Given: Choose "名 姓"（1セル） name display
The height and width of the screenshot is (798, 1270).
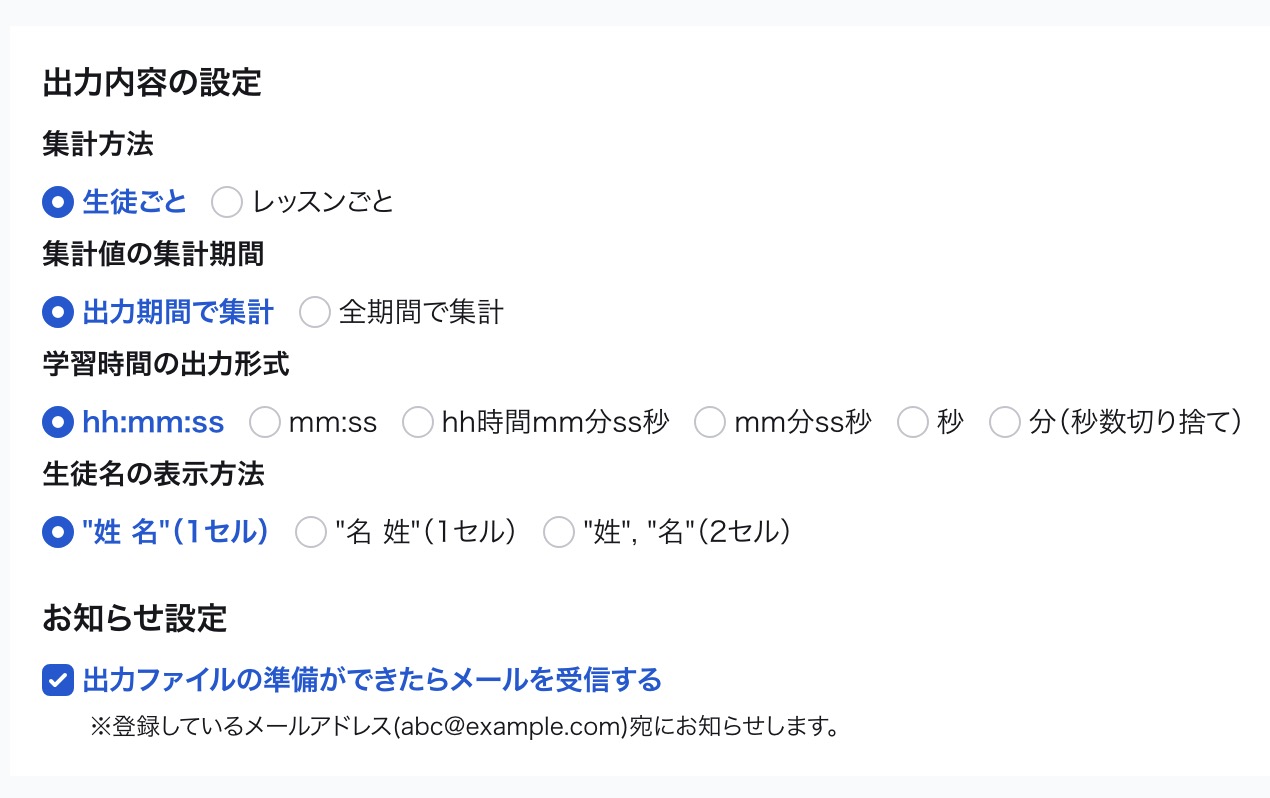Looking at the screenshot, I should coord(311,532).
